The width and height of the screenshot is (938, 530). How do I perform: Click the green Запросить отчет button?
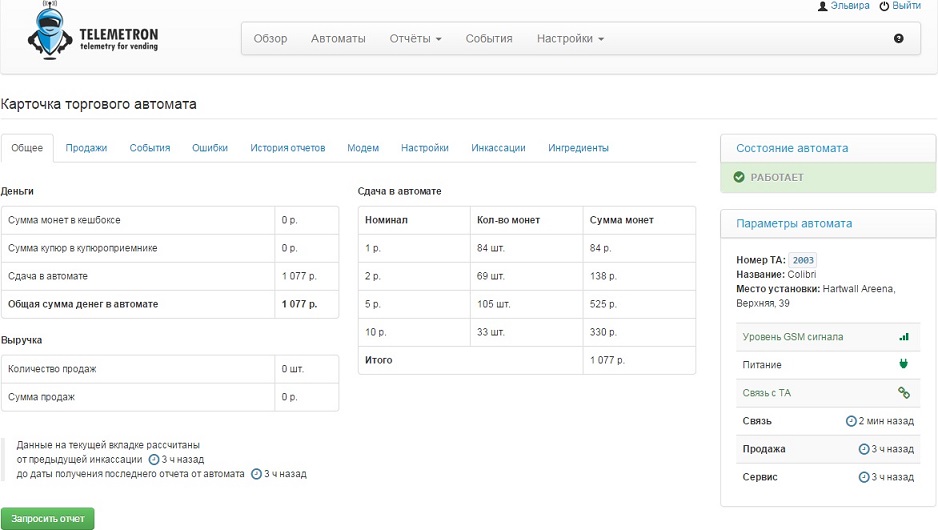(x=48, y=519)
